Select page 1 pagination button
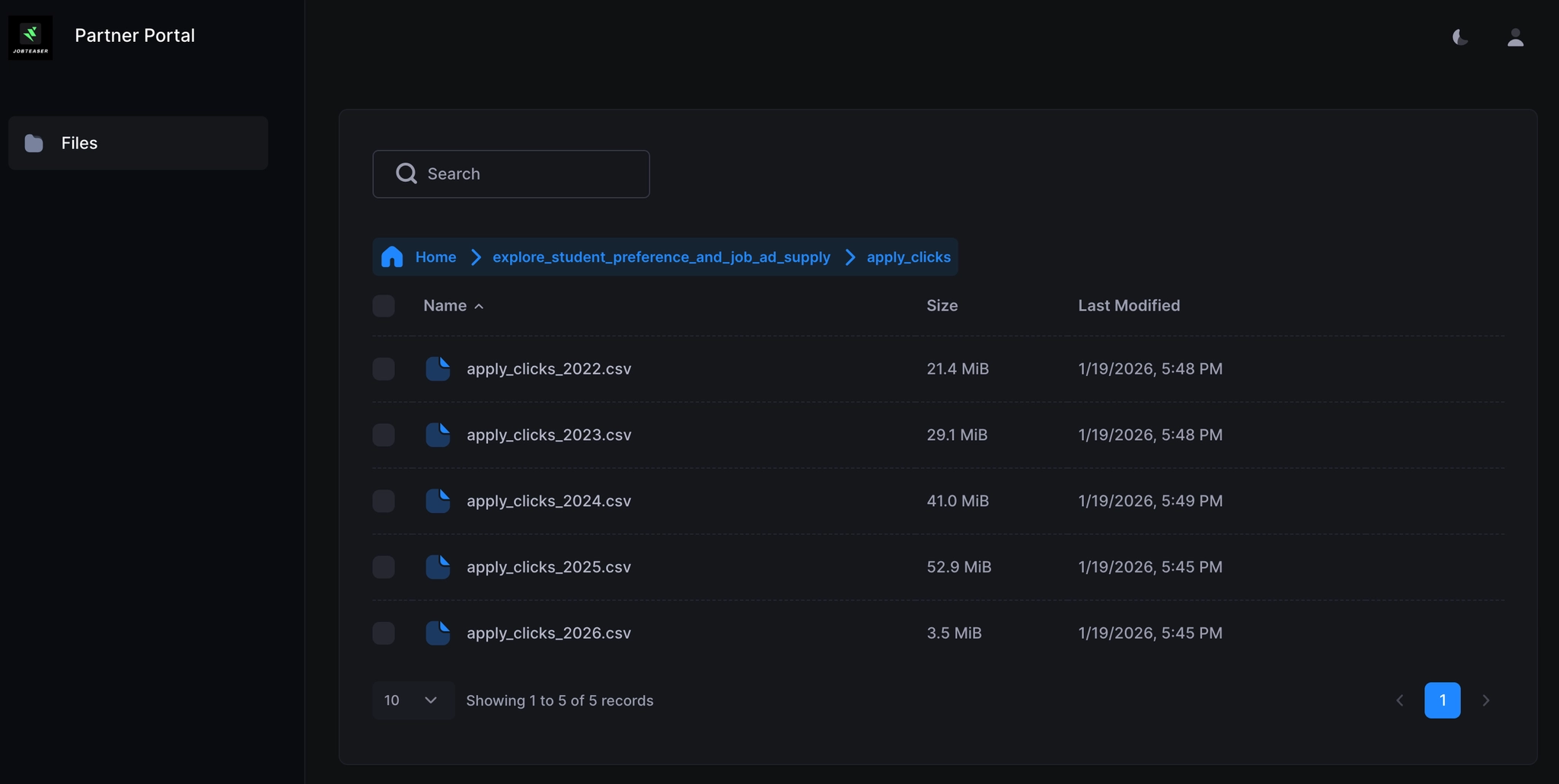1559x784 pixels. (x=1442, y=700)
